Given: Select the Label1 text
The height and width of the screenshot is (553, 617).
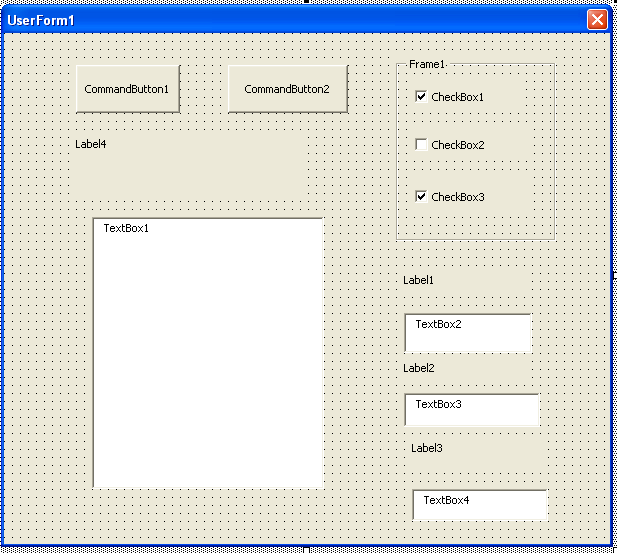Looking at the screenshot, I should point(418,280).
